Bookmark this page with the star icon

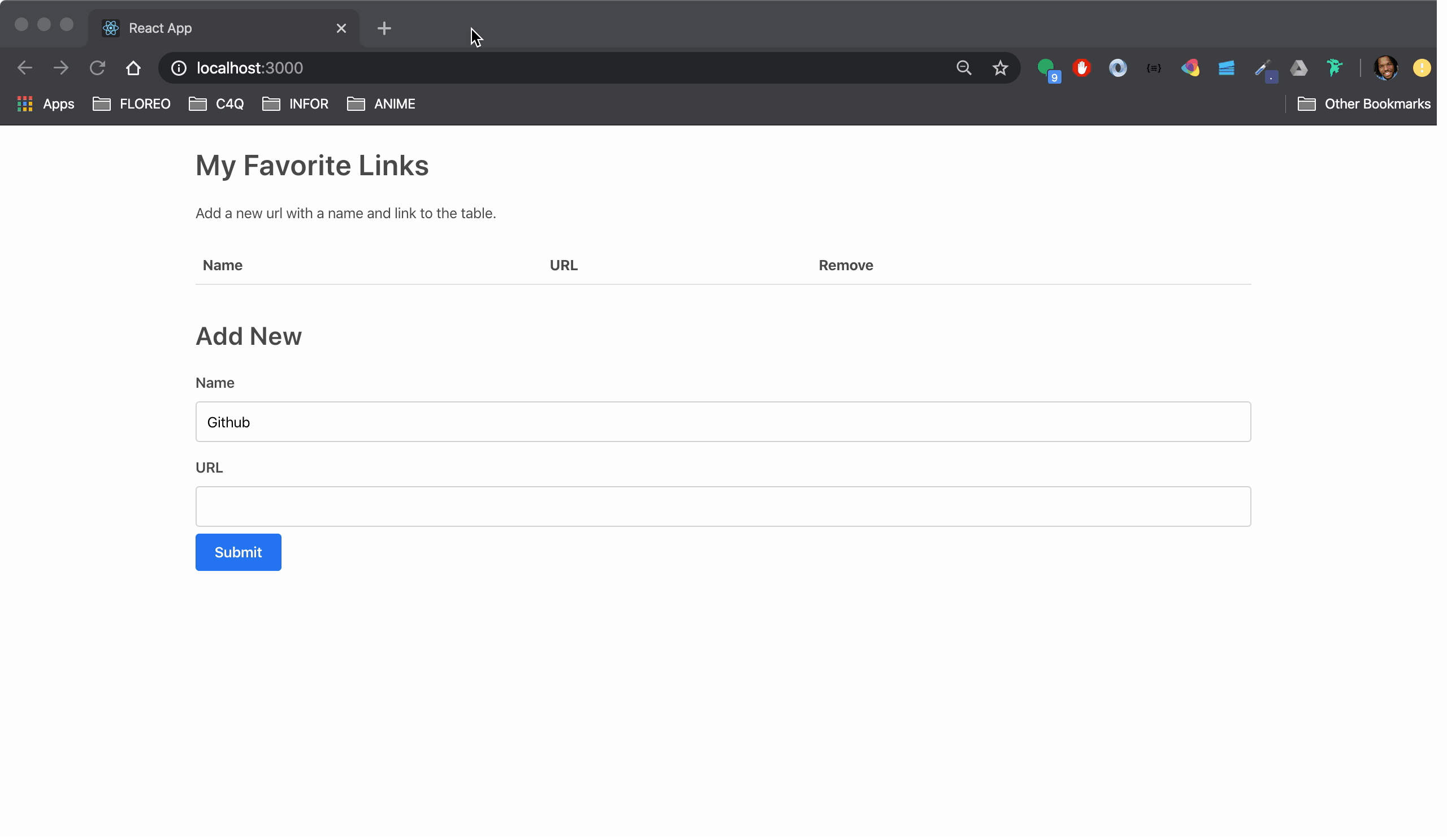coord(1000,68)
